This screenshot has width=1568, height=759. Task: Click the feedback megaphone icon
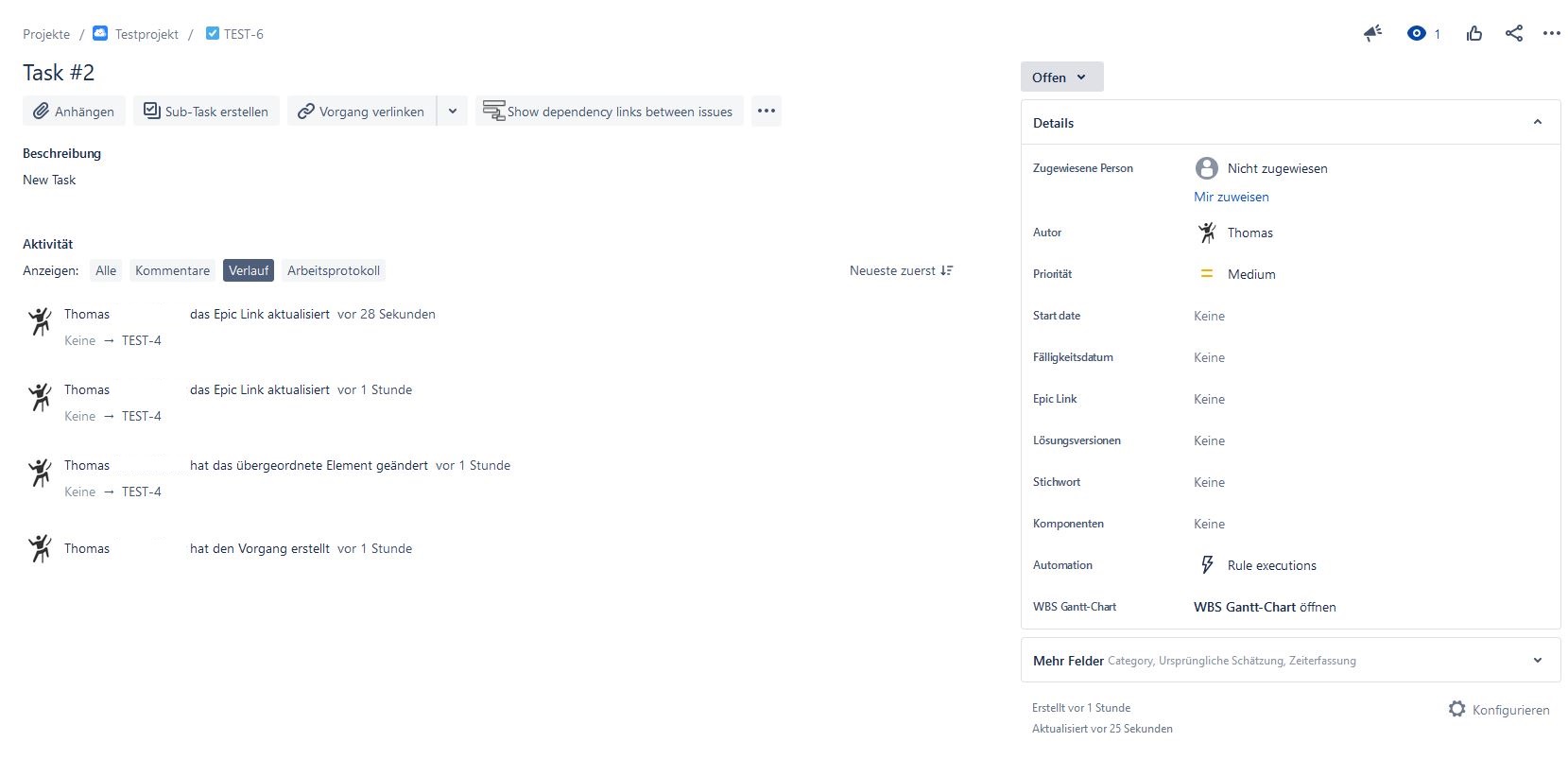coord(1372,33)
